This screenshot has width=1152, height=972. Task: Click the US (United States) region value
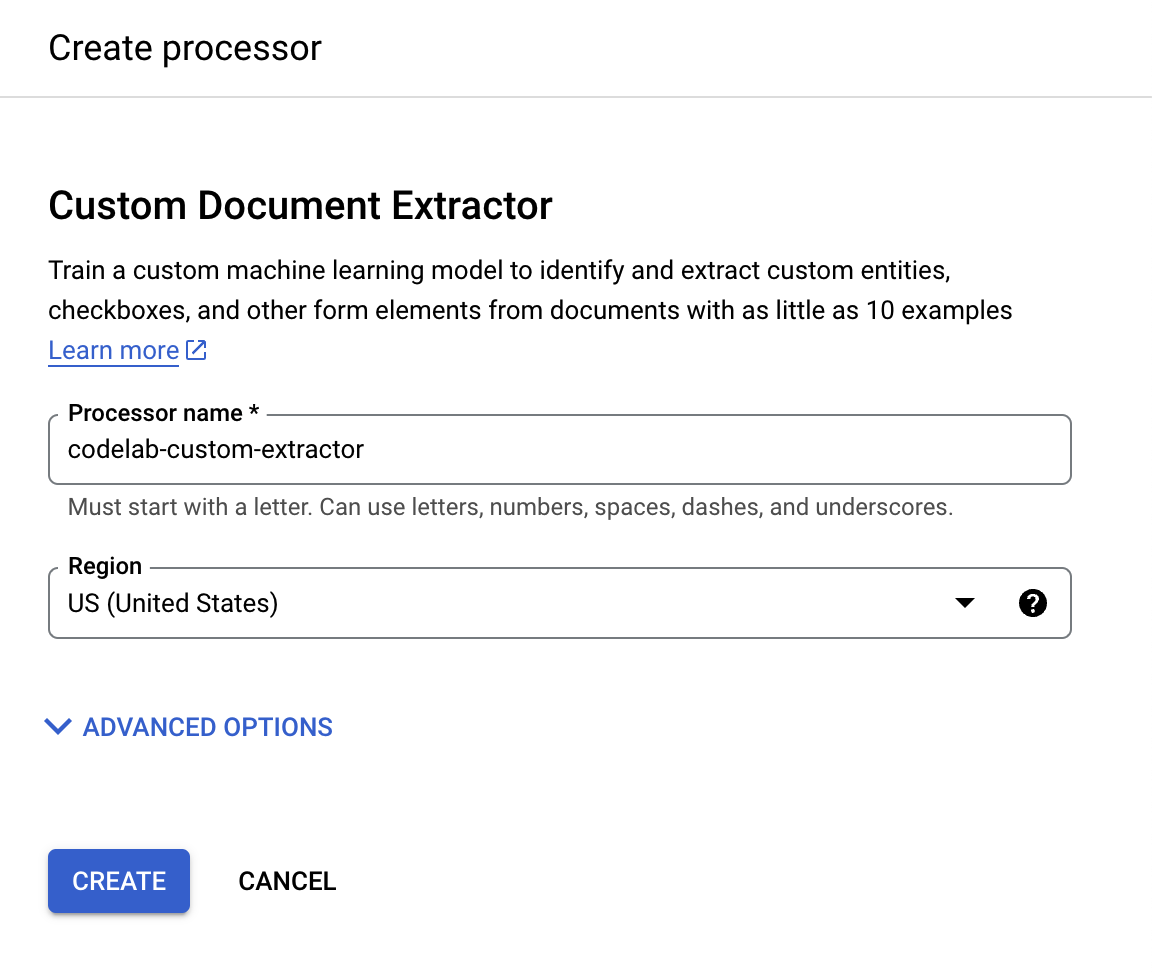[x=173, y=603]
